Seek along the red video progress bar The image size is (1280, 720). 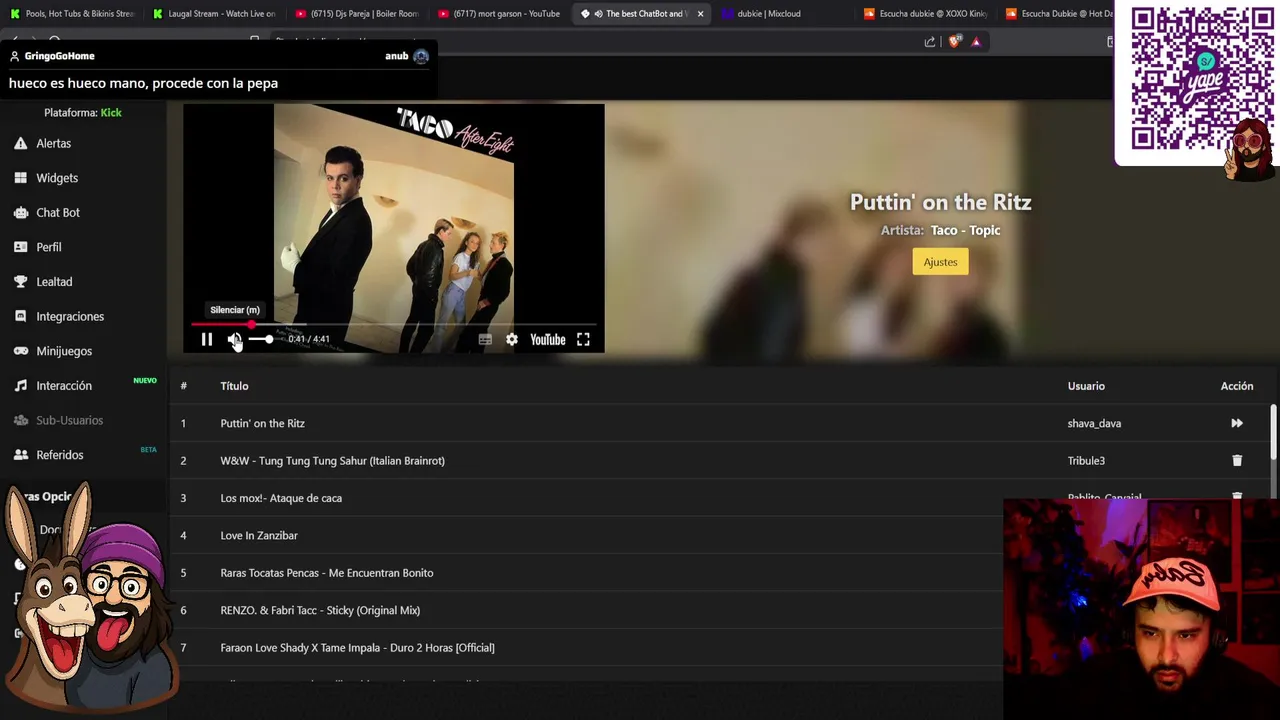(393, 325)
